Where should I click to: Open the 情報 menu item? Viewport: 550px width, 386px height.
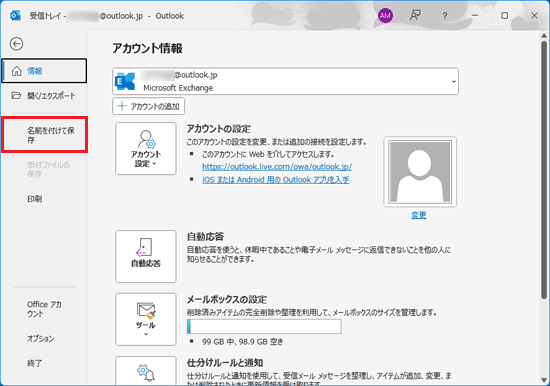(x=44, y=71)
